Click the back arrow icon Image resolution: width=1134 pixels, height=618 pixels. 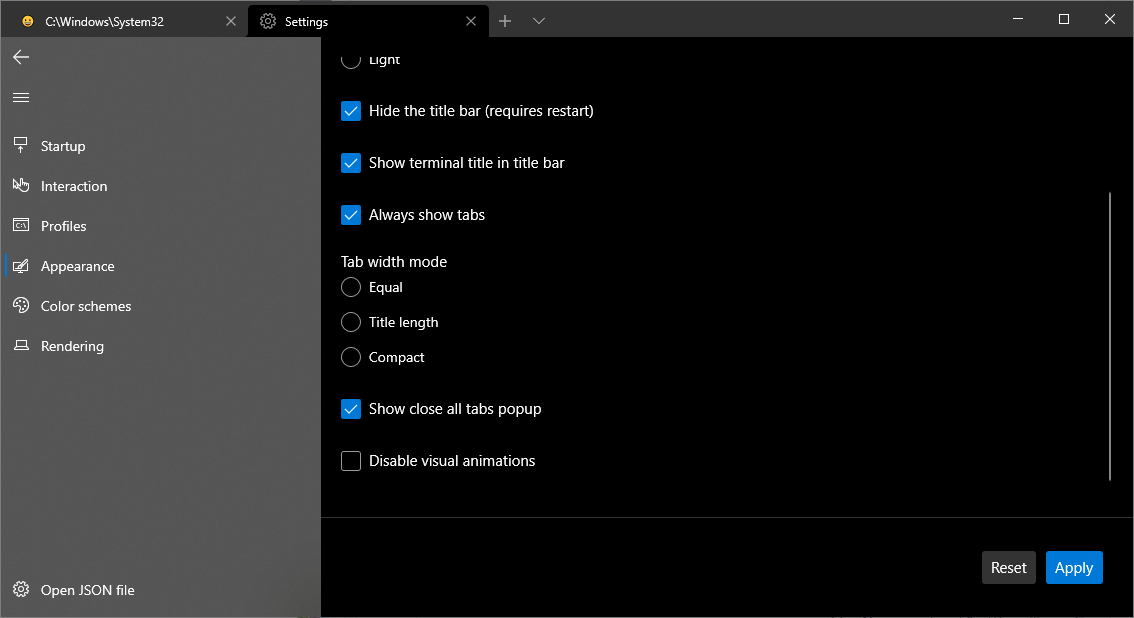21,57
